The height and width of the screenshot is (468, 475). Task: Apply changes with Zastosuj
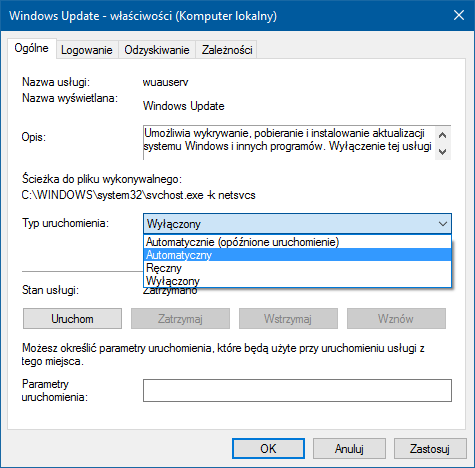click(x=430, y=449)
